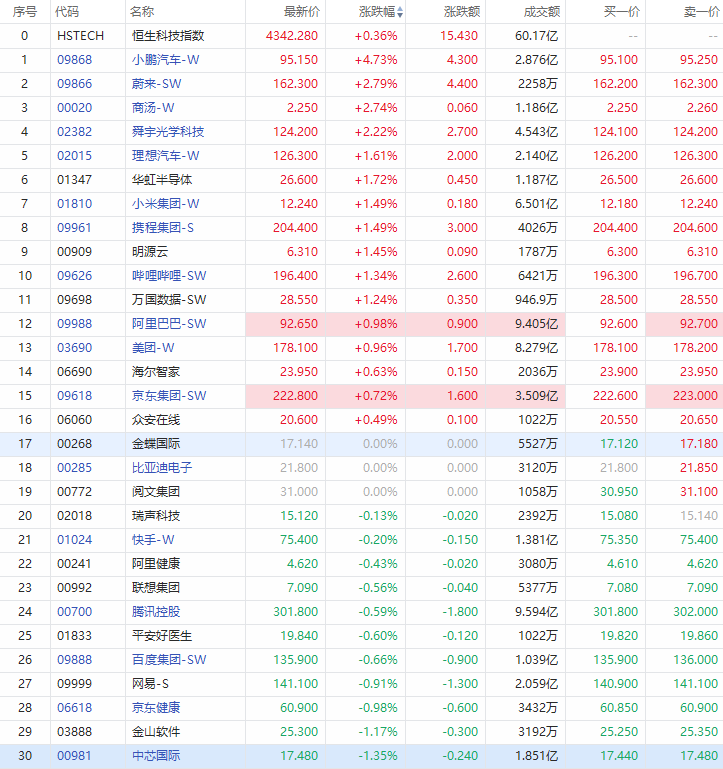Select the 网易-S row name
Image resolution: width=723 pixels, height=769 pixels.
(x=150, y=684)
